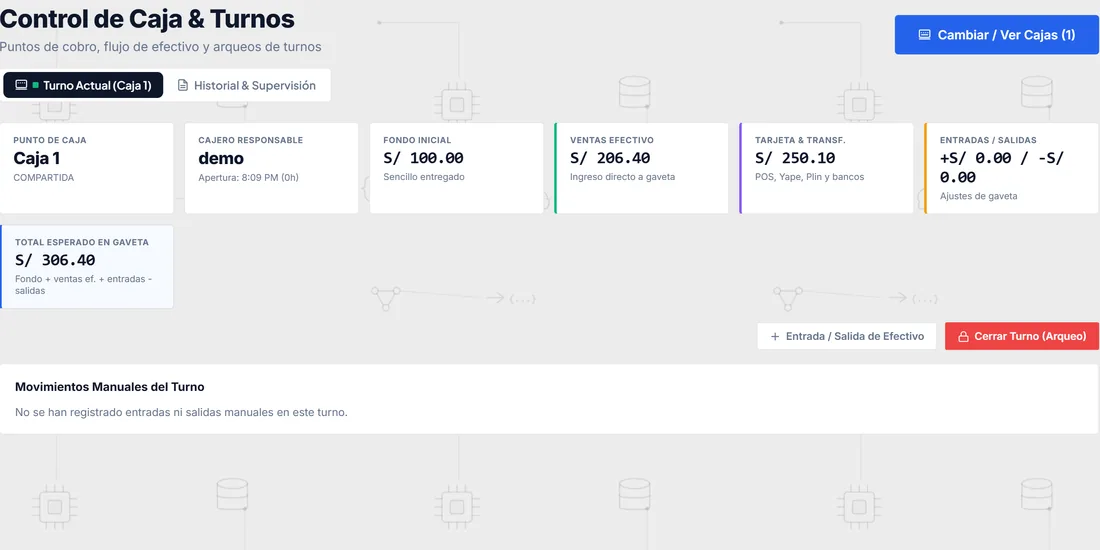Click the "POS, Yape, Plin y bancos" caption
This screenshot has width=1100, height=550.
(x=810, y=177)
